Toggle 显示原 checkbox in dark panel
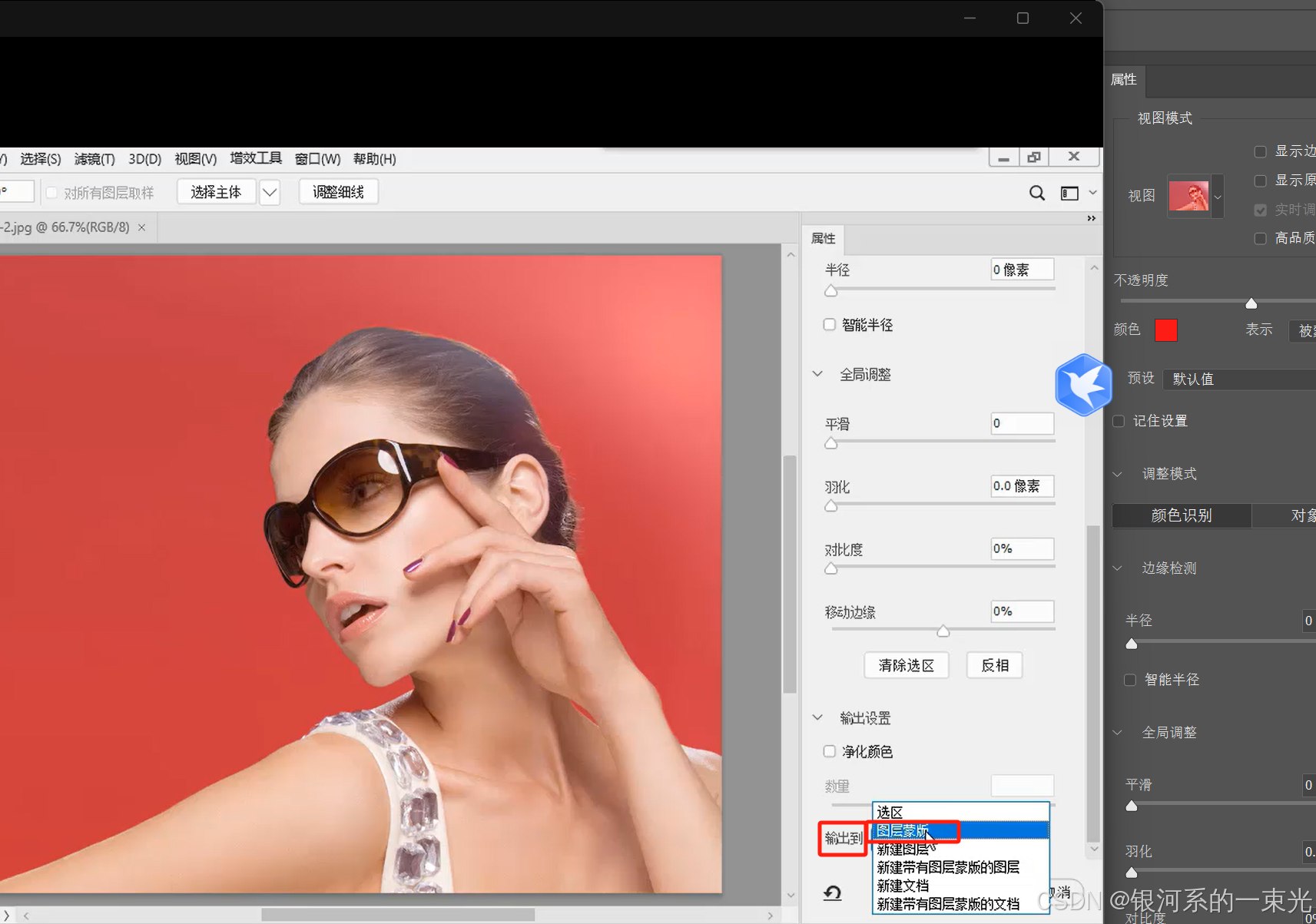 (1260, 180)
